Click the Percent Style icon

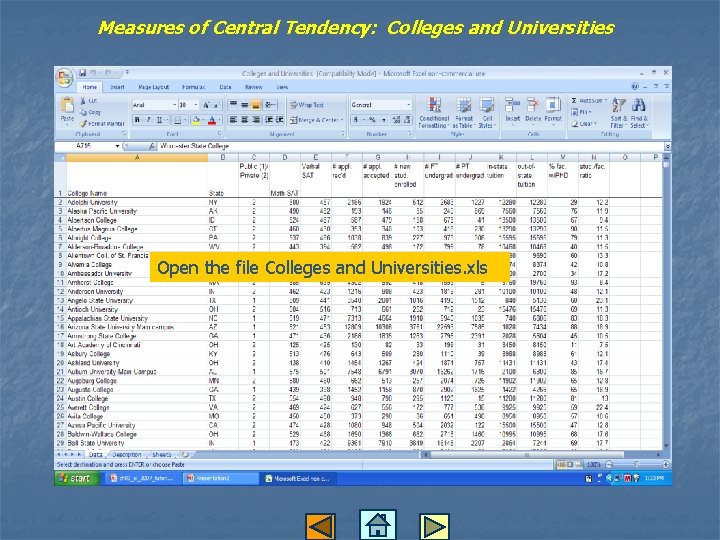pos(372,120)
